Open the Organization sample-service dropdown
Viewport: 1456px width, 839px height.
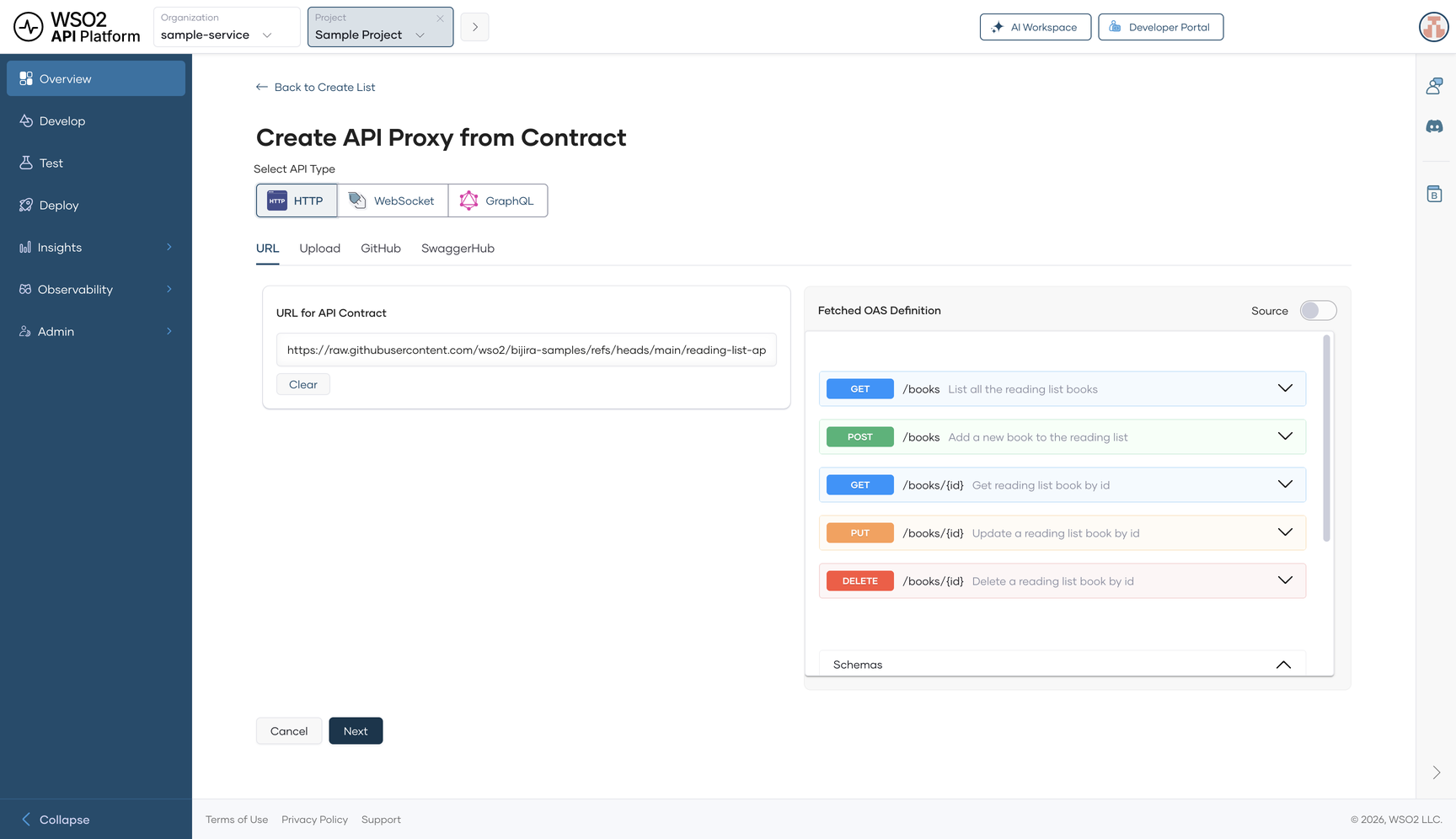pos(227,27)
